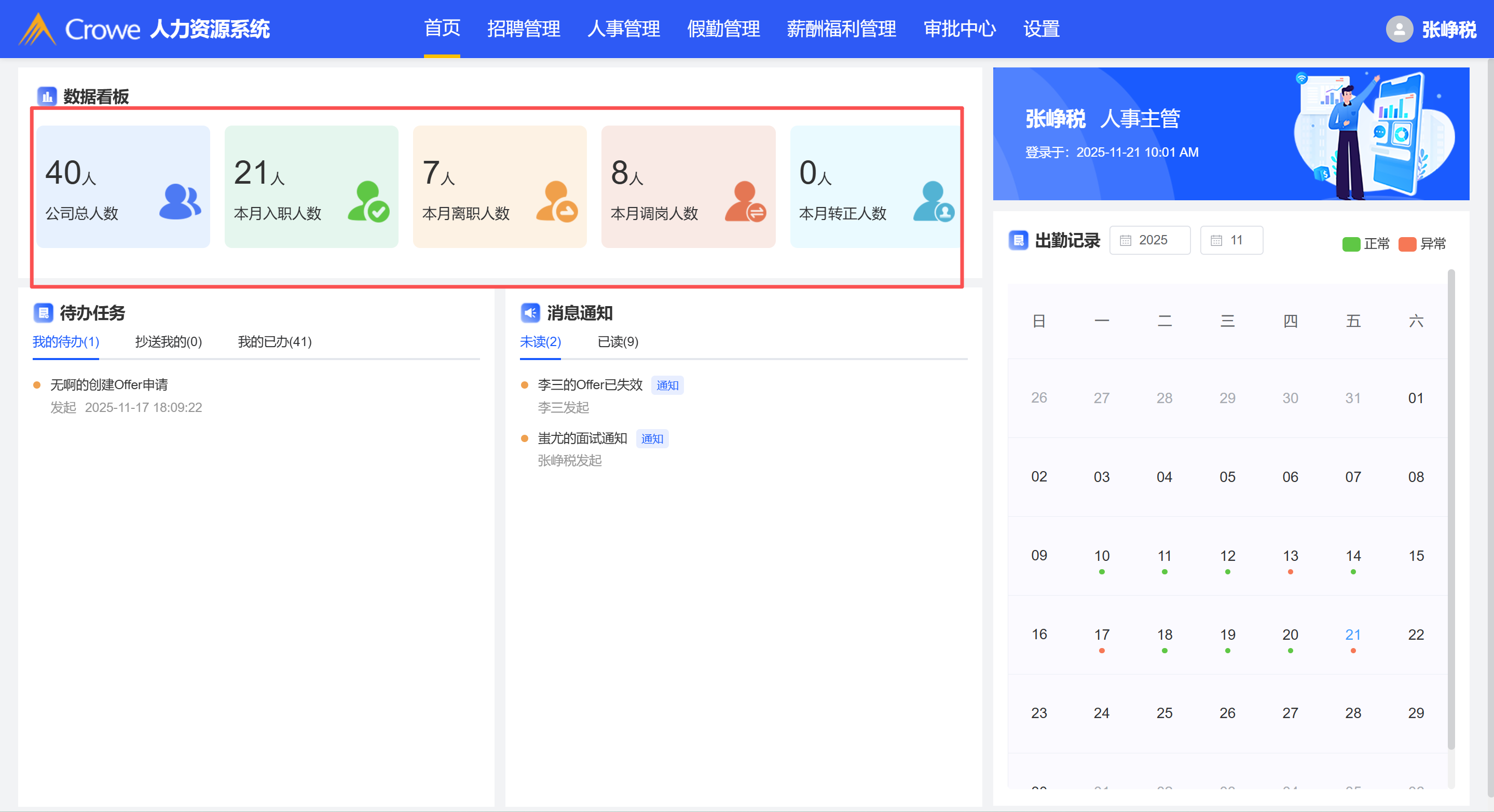
Task: Click the monthly transfers red icon
Action: (745, 201)
